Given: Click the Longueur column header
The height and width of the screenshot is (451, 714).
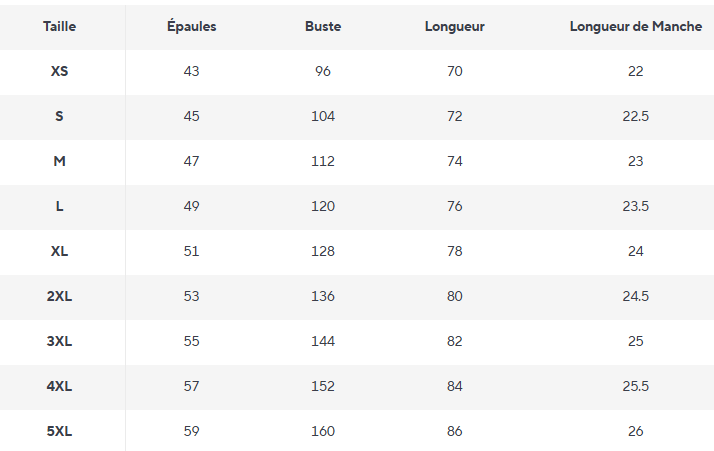Looking at the screenshot, I should click(454, 27).
